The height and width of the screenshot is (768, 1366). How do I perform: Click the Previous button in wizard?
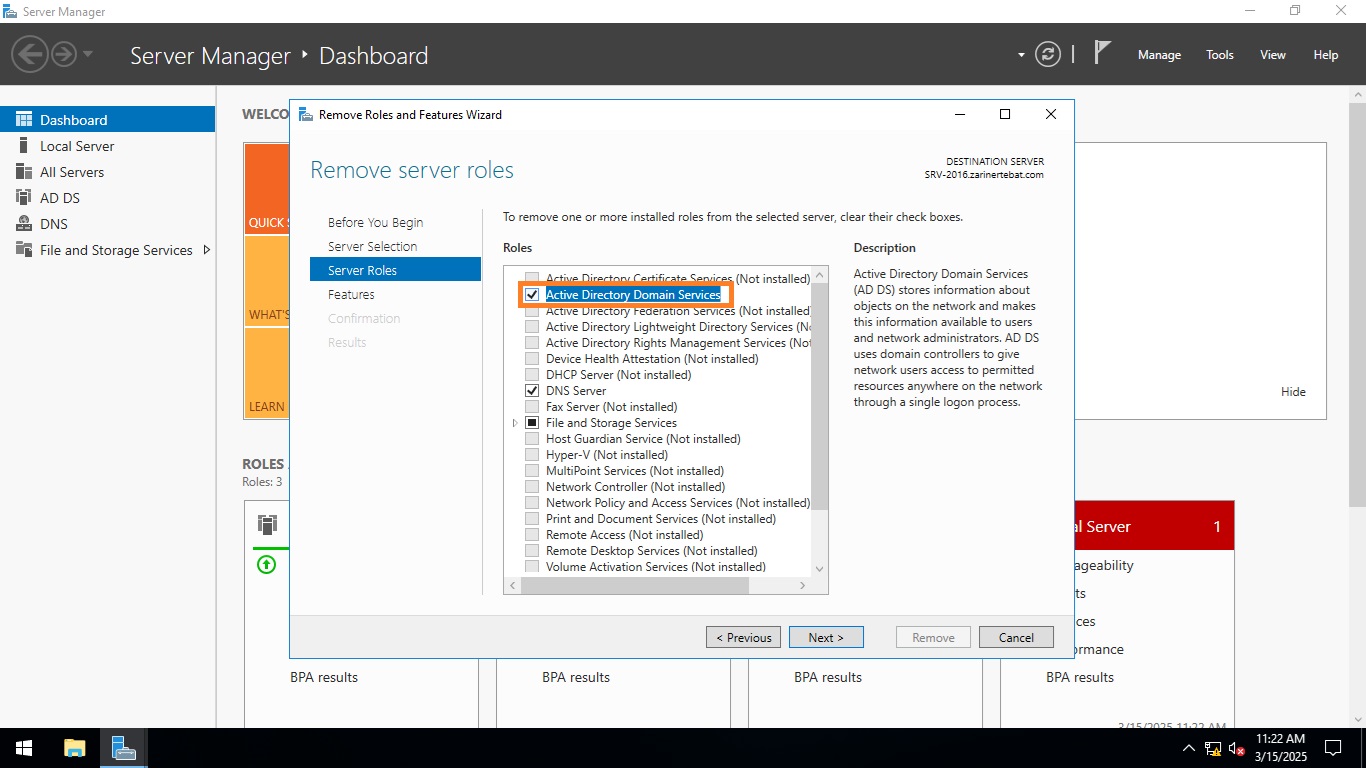pyautogui.click(x=744, y=637)
